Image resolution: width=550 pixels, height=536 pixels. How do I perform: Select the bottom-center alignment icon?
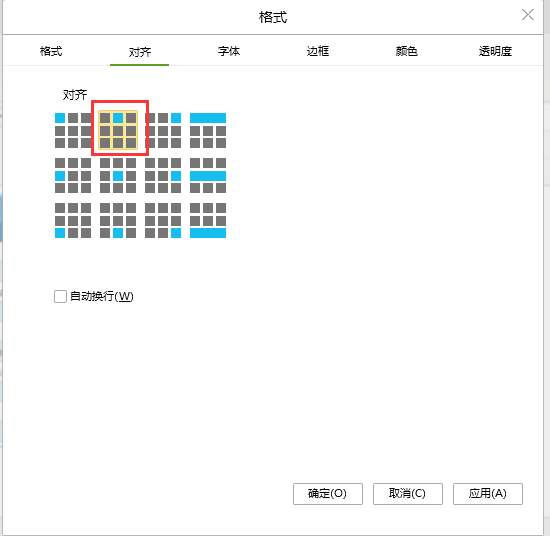pos(118,220)
